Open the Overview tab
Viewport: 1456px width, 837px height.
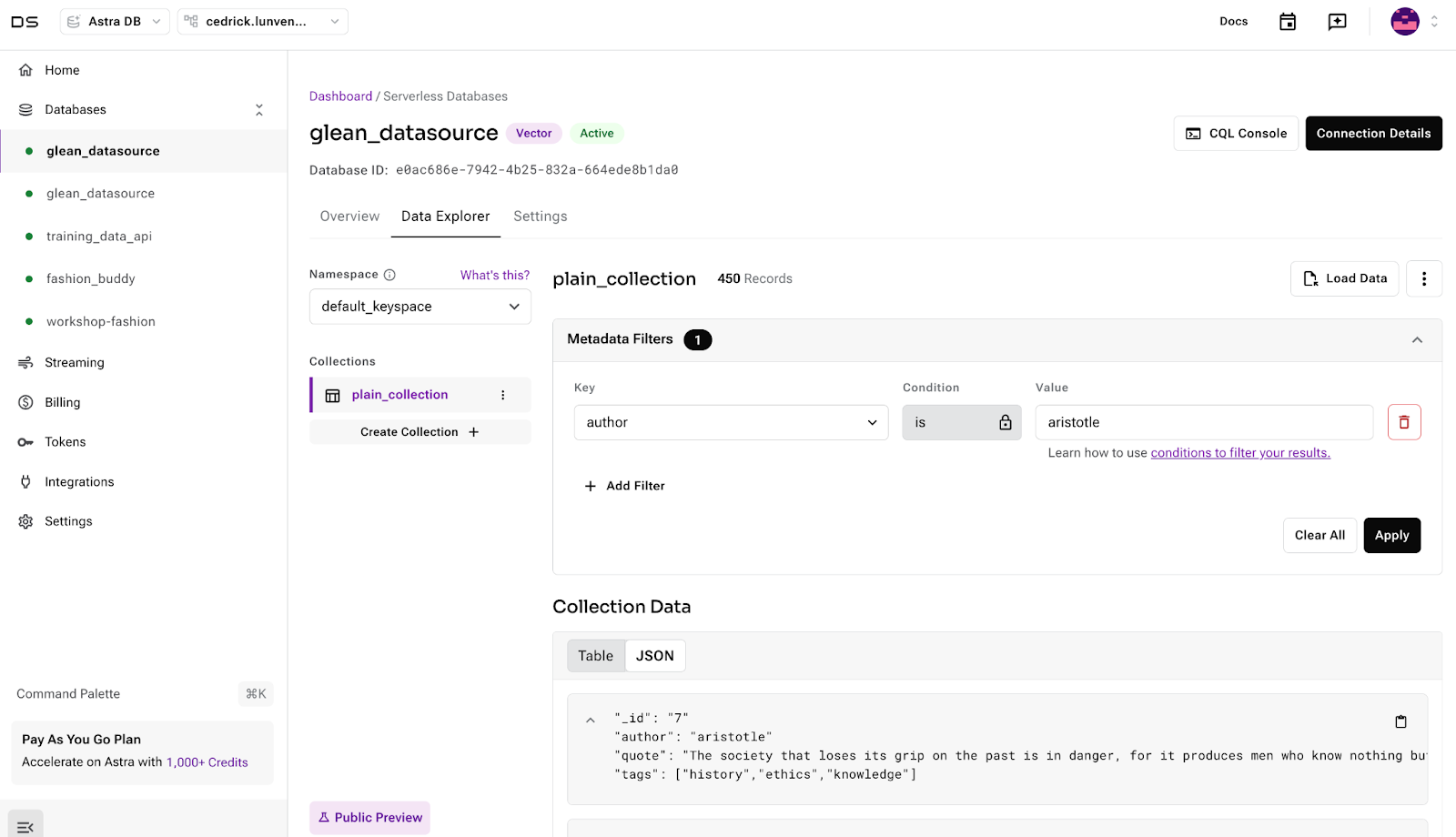tap(349, 217)
